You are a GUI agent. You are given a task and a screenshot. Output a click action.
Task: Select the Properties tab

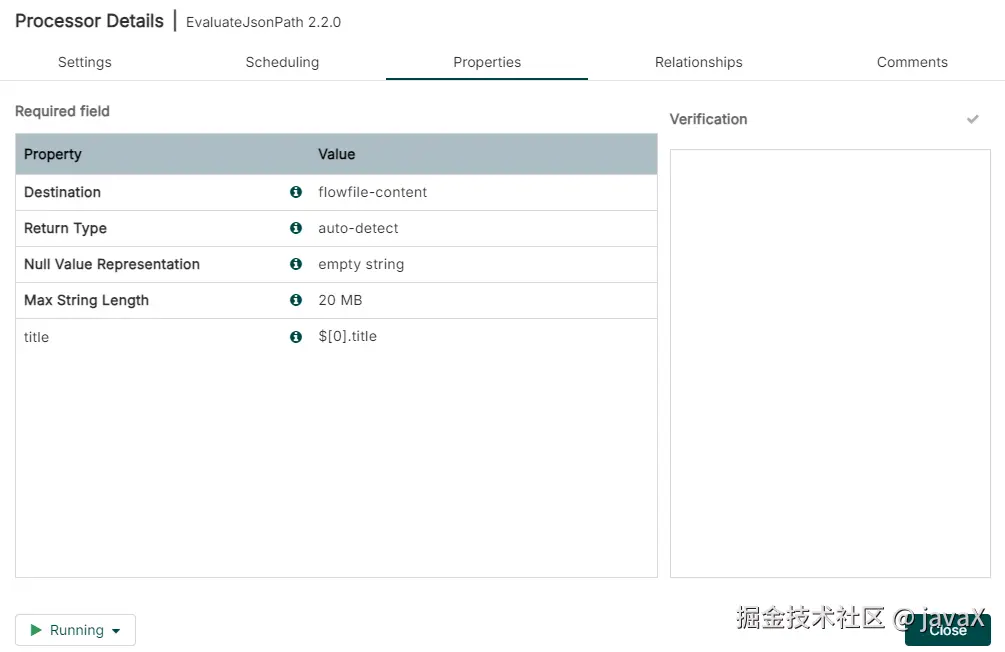[487, 62]
